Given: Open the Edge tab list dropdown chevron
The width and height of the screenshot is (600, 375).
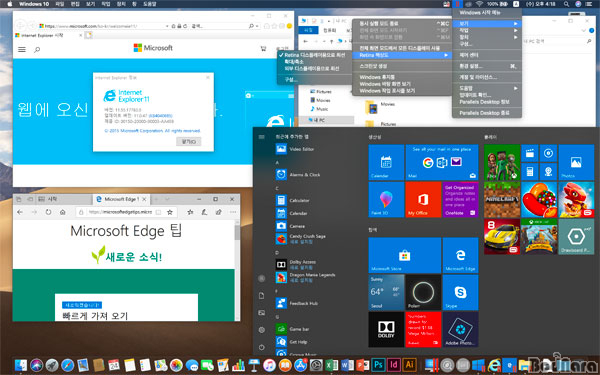Looking at the screenshot, I should coord(167,199).
